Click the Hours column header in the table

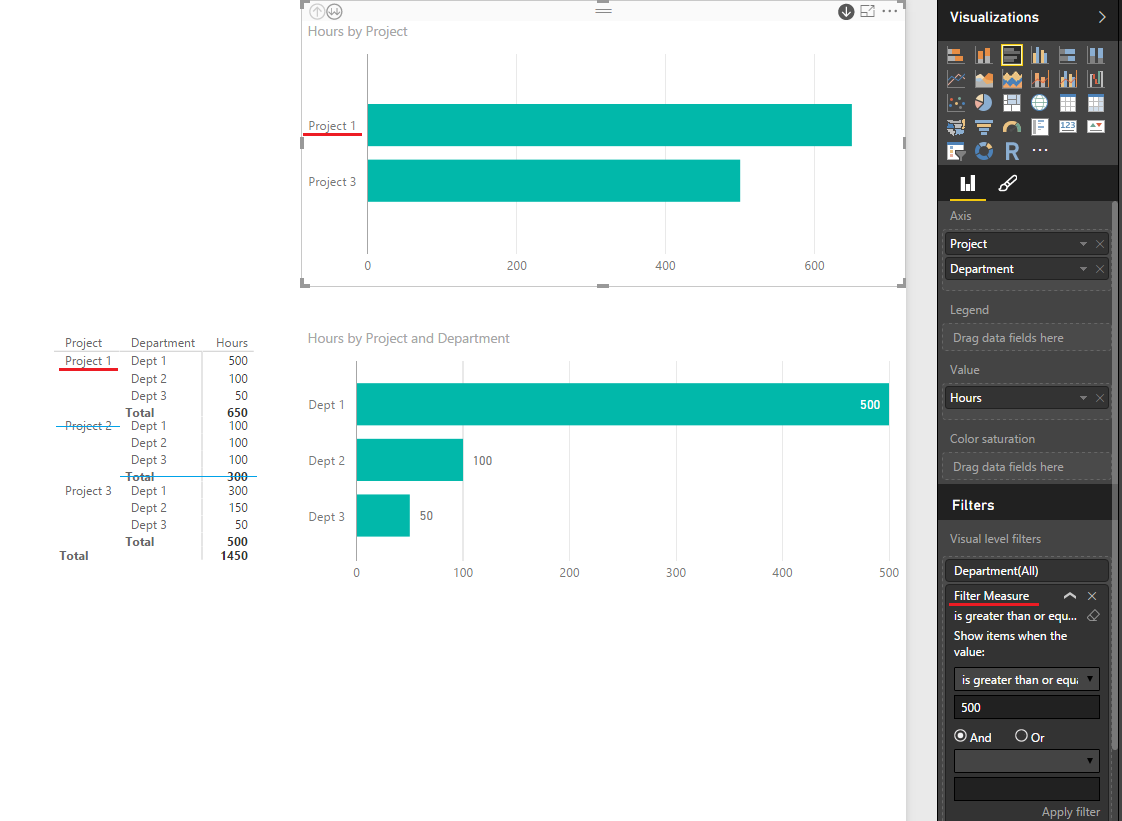pyautogui.click(x=232, y=343)
